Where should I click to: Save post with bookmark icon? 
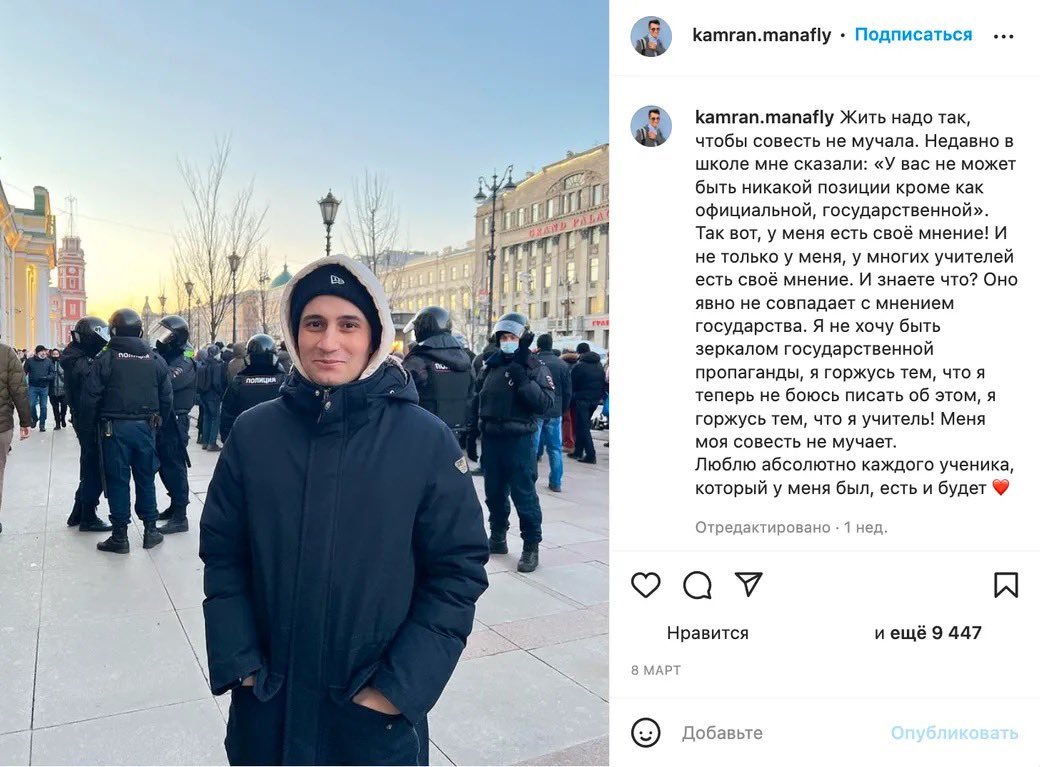tap(1006, 585)
